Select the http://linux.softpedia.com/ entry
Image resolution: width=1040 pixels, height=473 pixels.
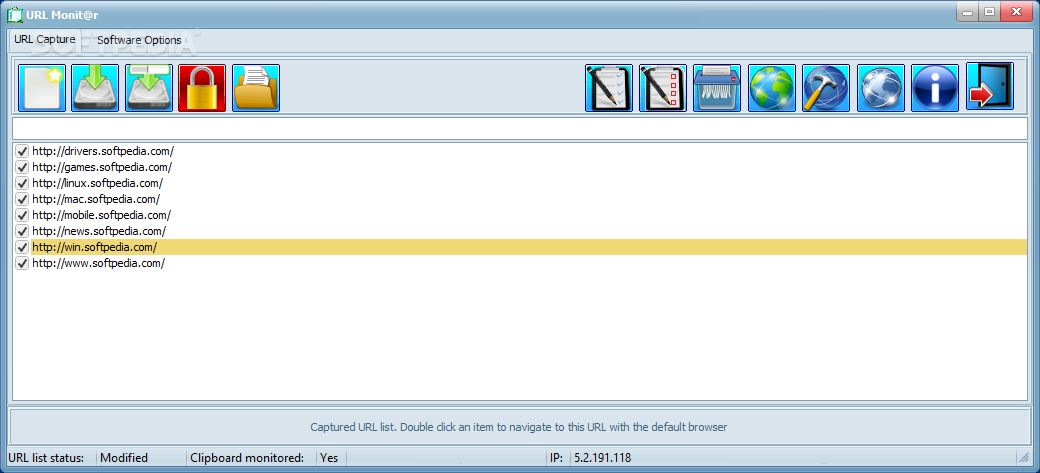[98, 183]
